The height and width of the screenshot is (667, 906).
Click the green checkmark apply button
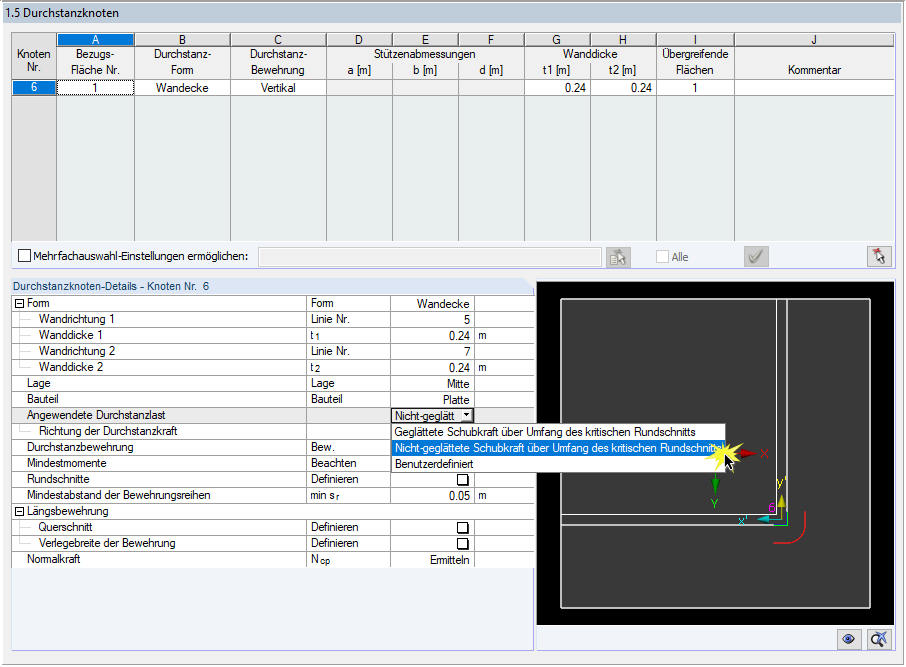point(756,257)
